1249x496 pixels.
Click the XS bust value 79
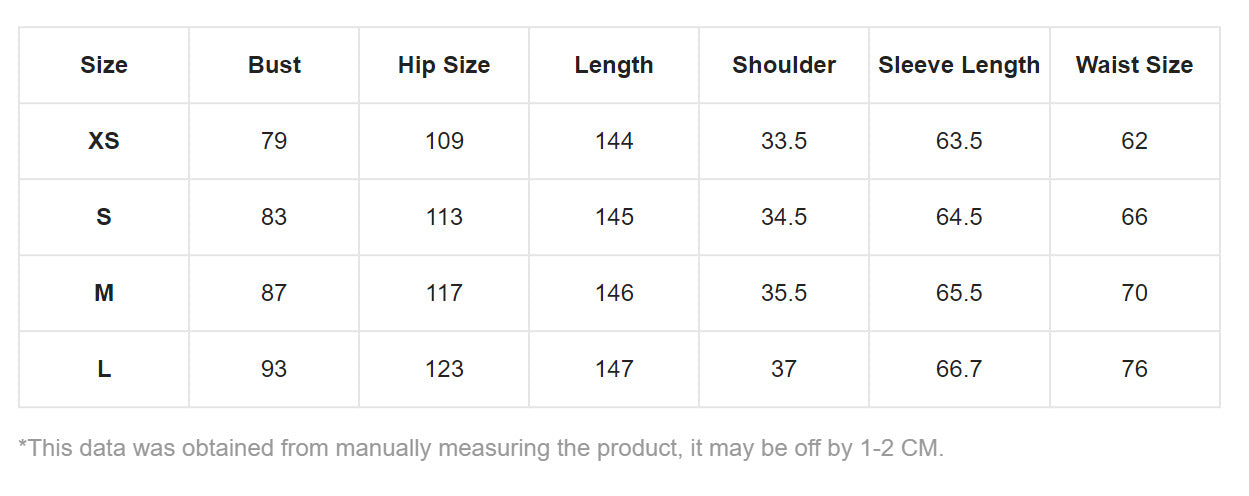274,141
